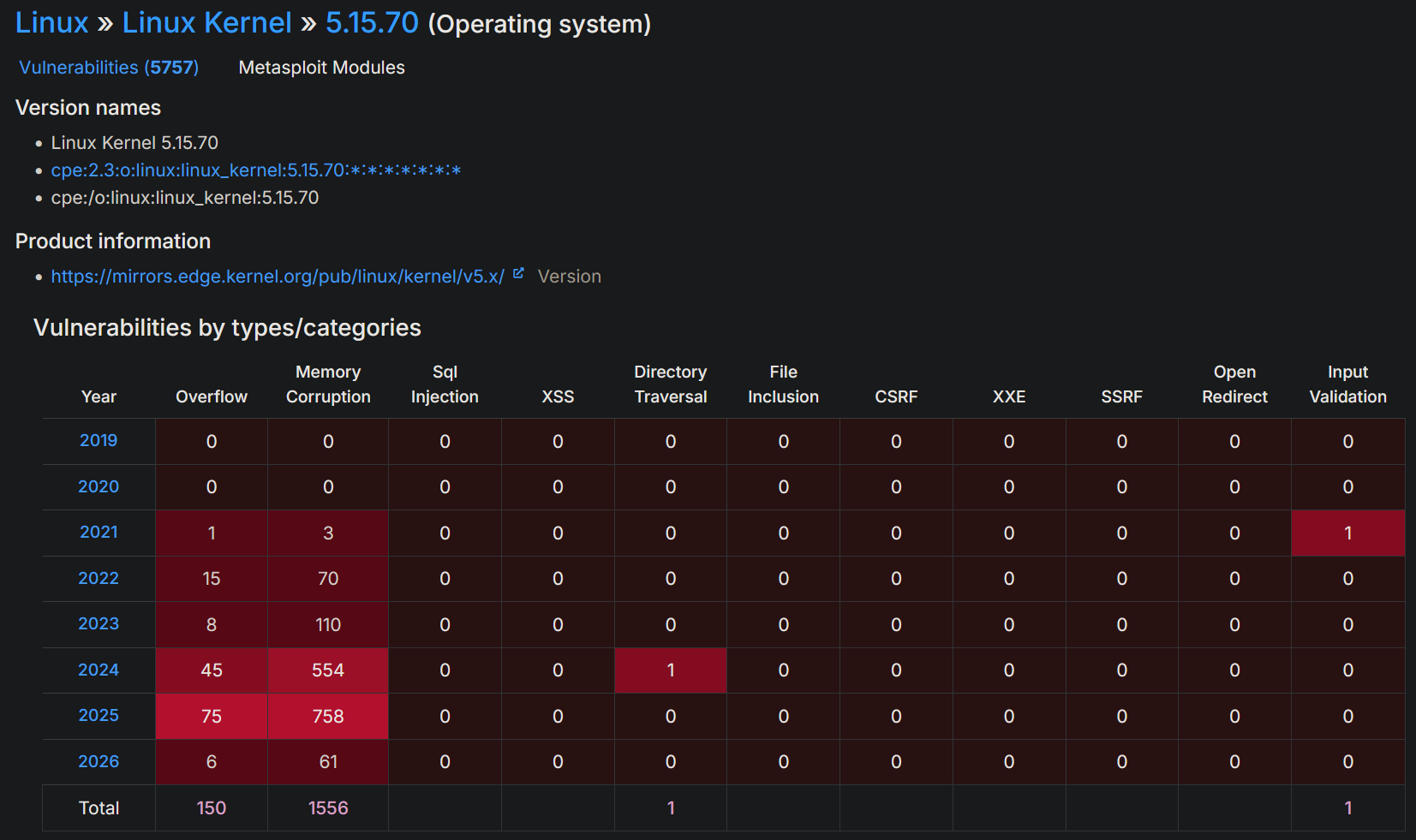Switch to the Vulnerabilities (5757) tab
This screenshot has width=1416, height=840.
point(109,68)
